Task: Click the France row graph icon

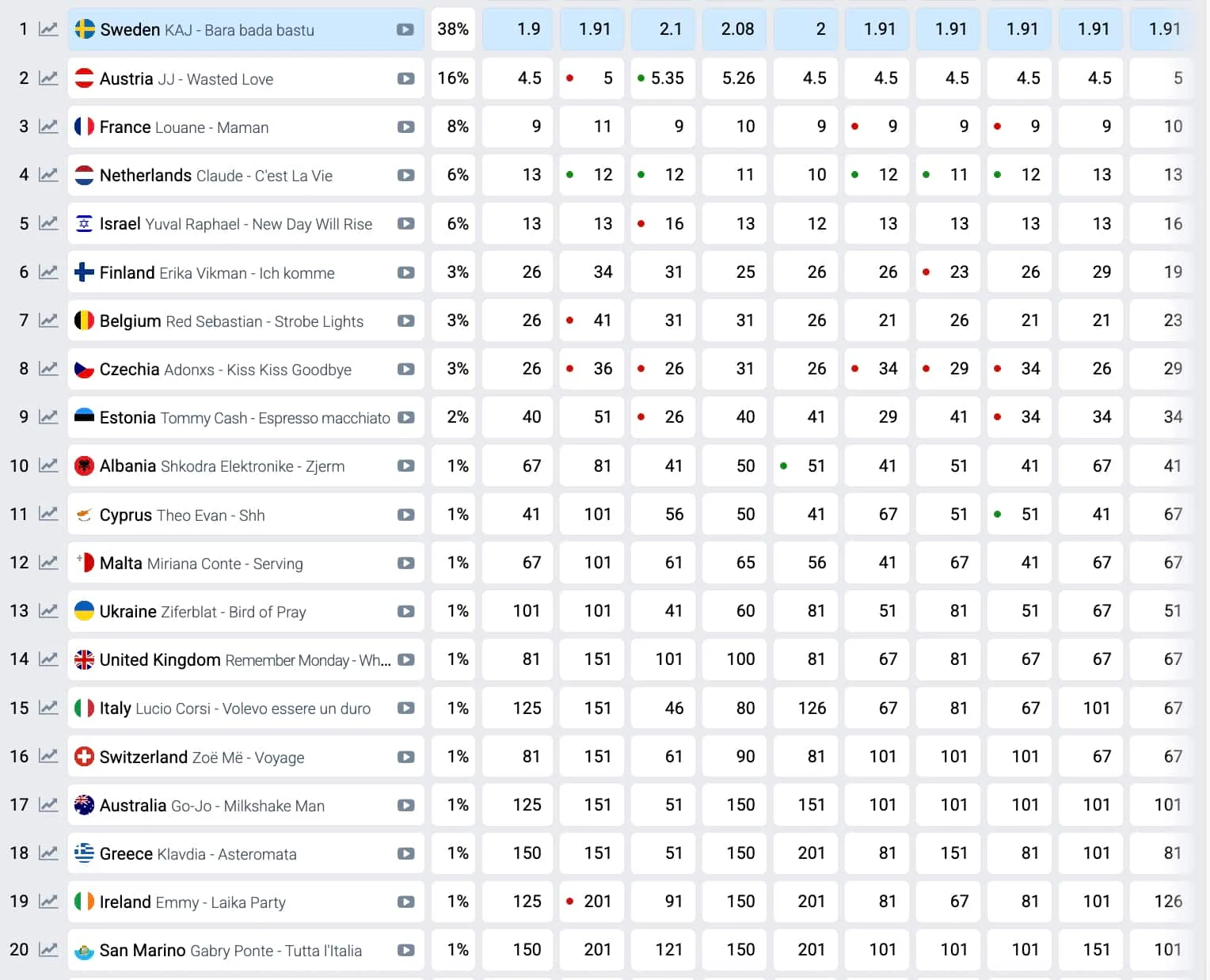Action: [48, 127]
